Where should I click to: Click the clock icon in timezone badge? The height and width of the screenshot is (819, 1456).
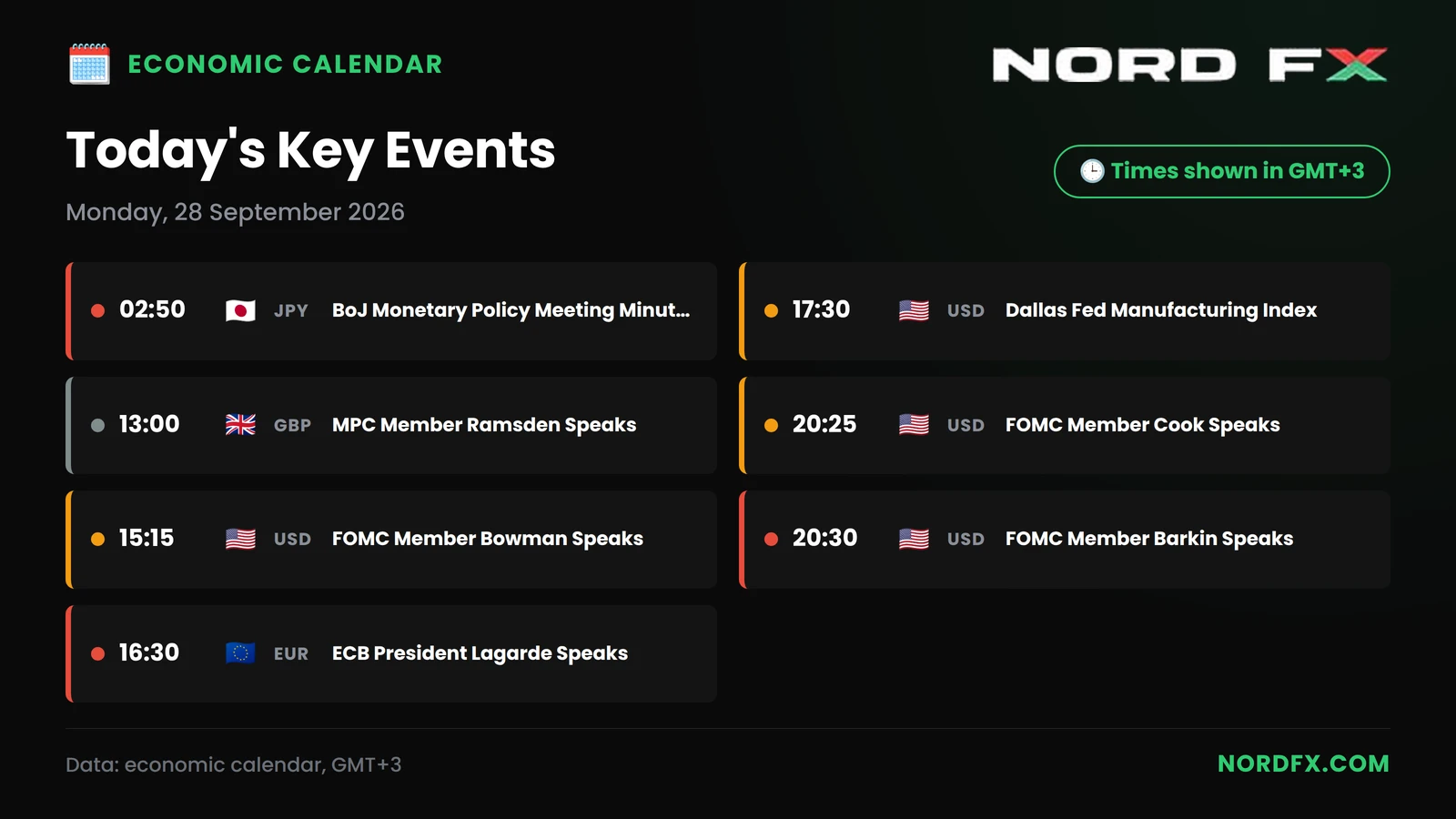pyautogui.click(x=1092, y=171)
